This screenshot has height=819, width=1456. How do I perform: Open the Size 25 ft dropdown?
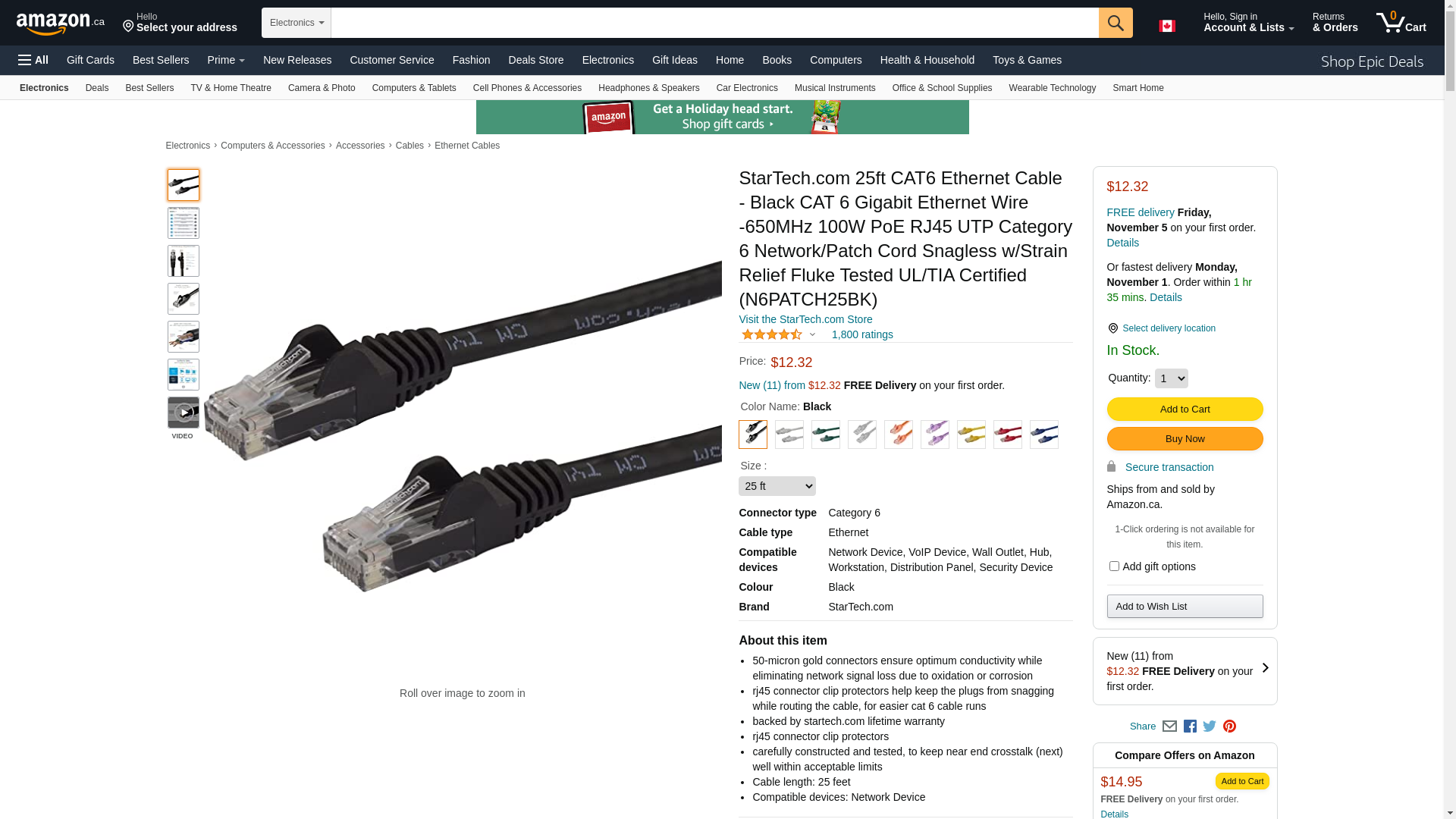777,486
